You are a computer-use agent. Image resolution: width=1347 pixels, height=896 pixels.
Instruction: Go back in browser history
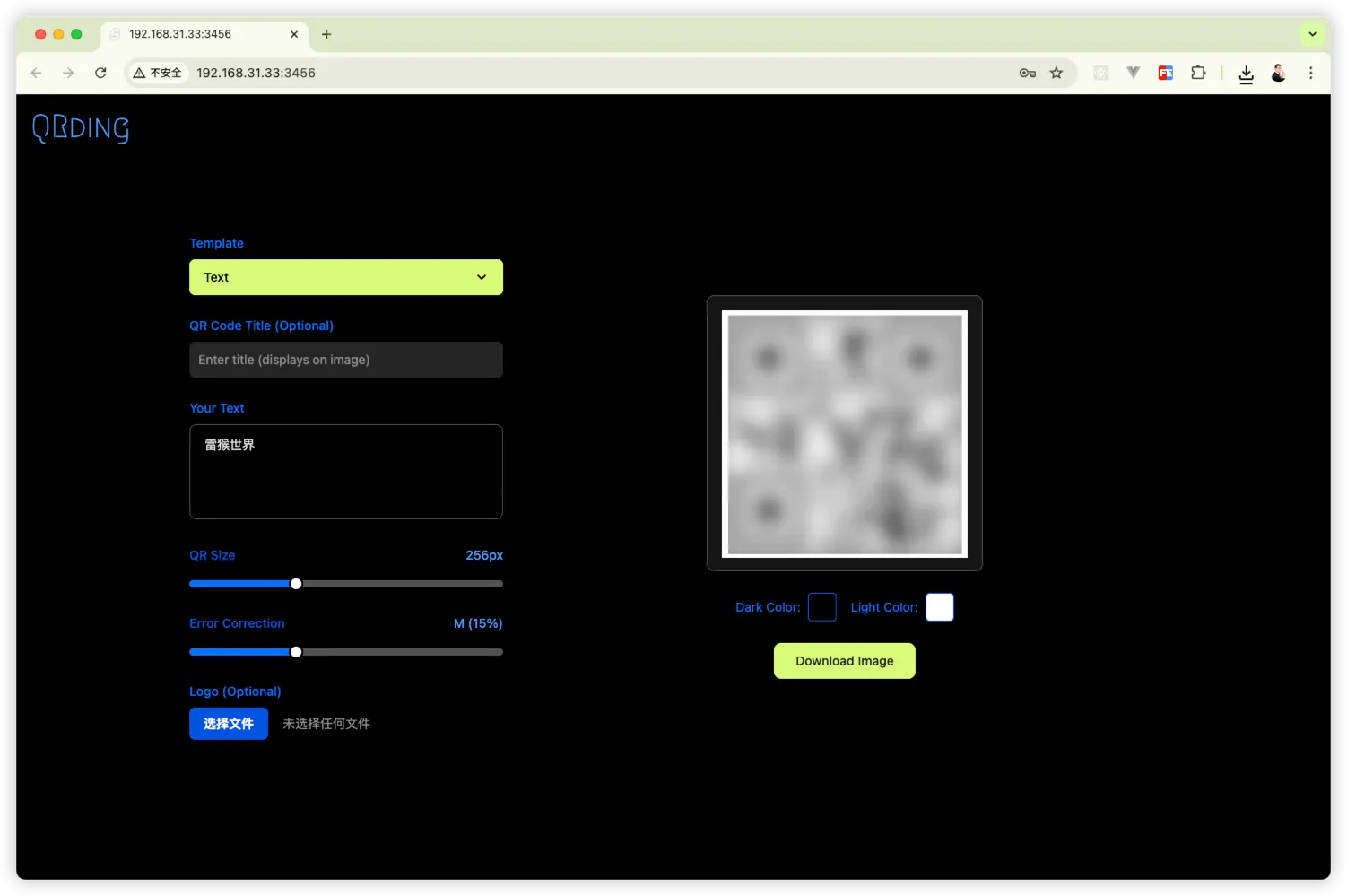coord(36,73)
